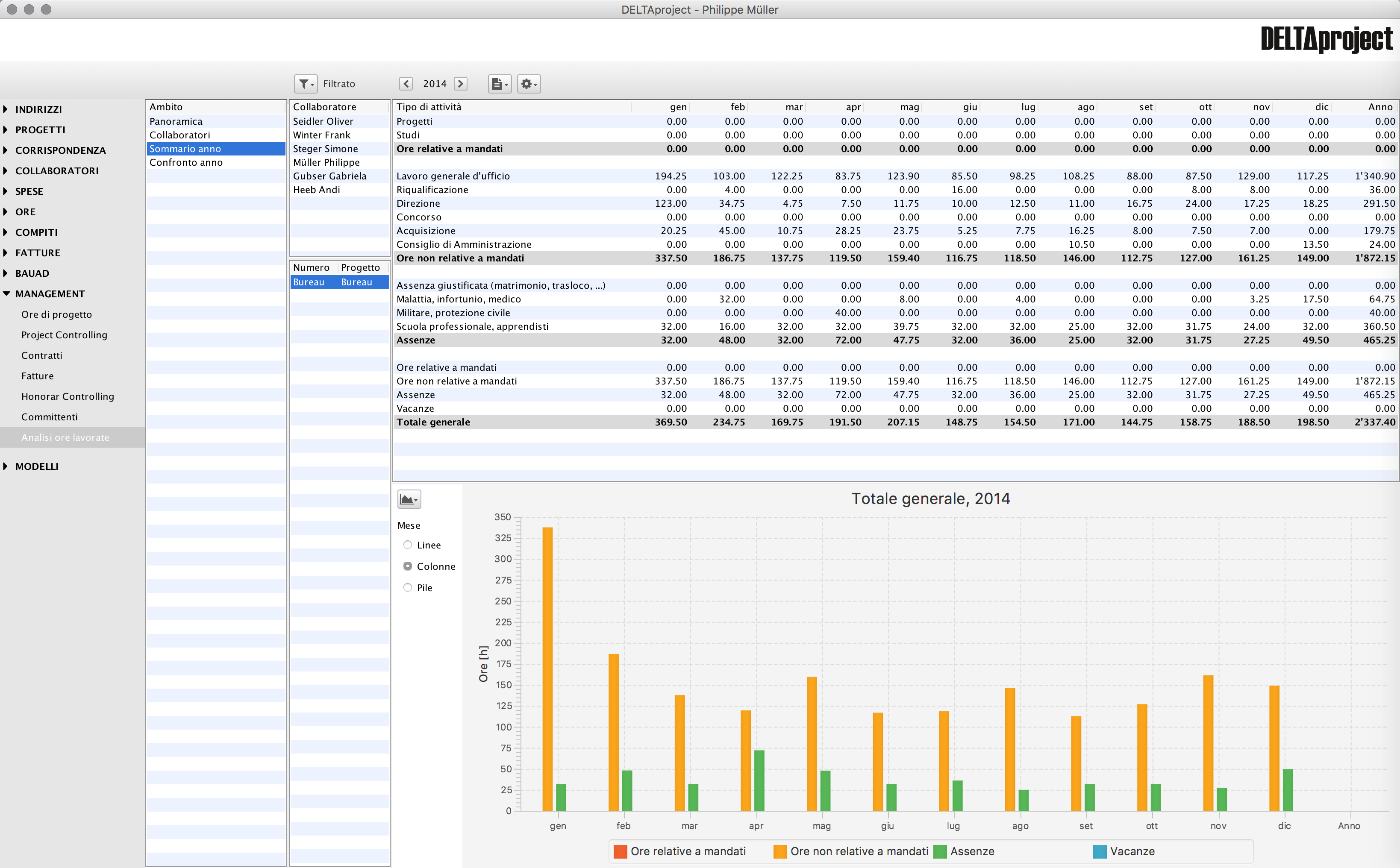Screen dimensions: 1400x868
Task: Select collaborator Müller Philippe
Action: point(339,162)
